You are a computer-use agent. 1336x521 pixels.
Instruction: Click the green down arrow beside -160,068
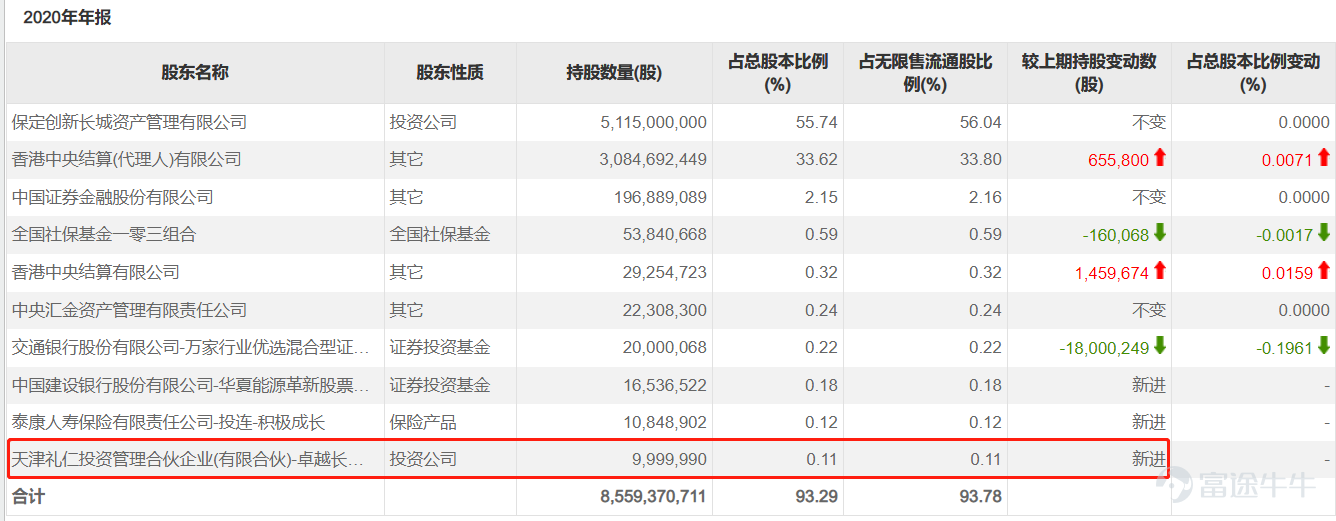[x=1159, y=233]
